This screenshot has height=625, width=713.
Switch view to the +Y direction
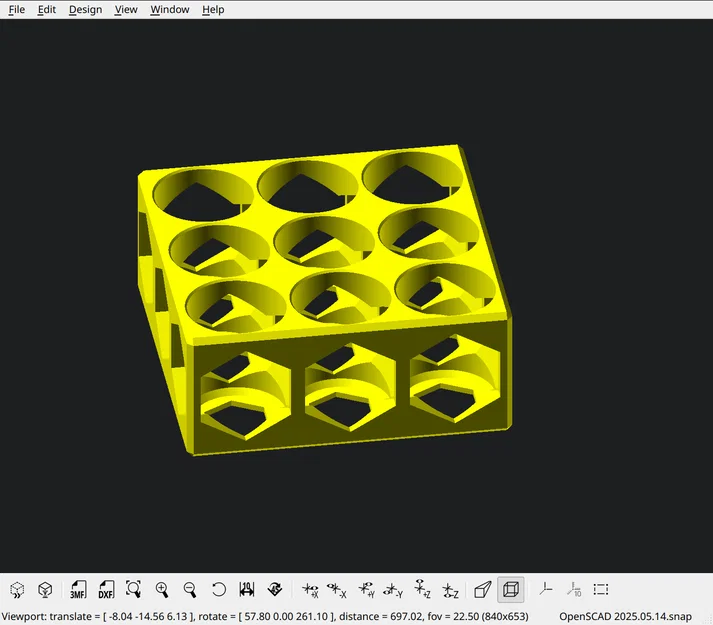367,590
